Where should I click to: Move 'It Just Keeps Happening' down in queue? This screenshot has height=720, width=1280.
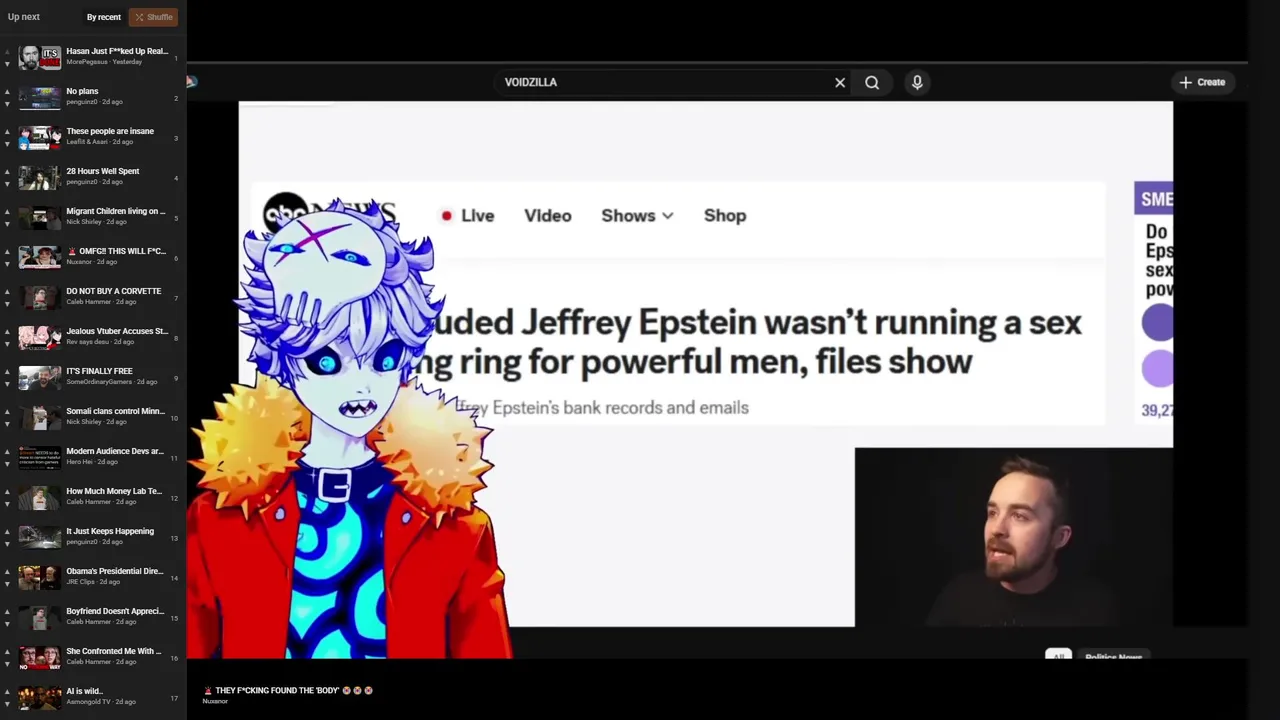[7, 544]
